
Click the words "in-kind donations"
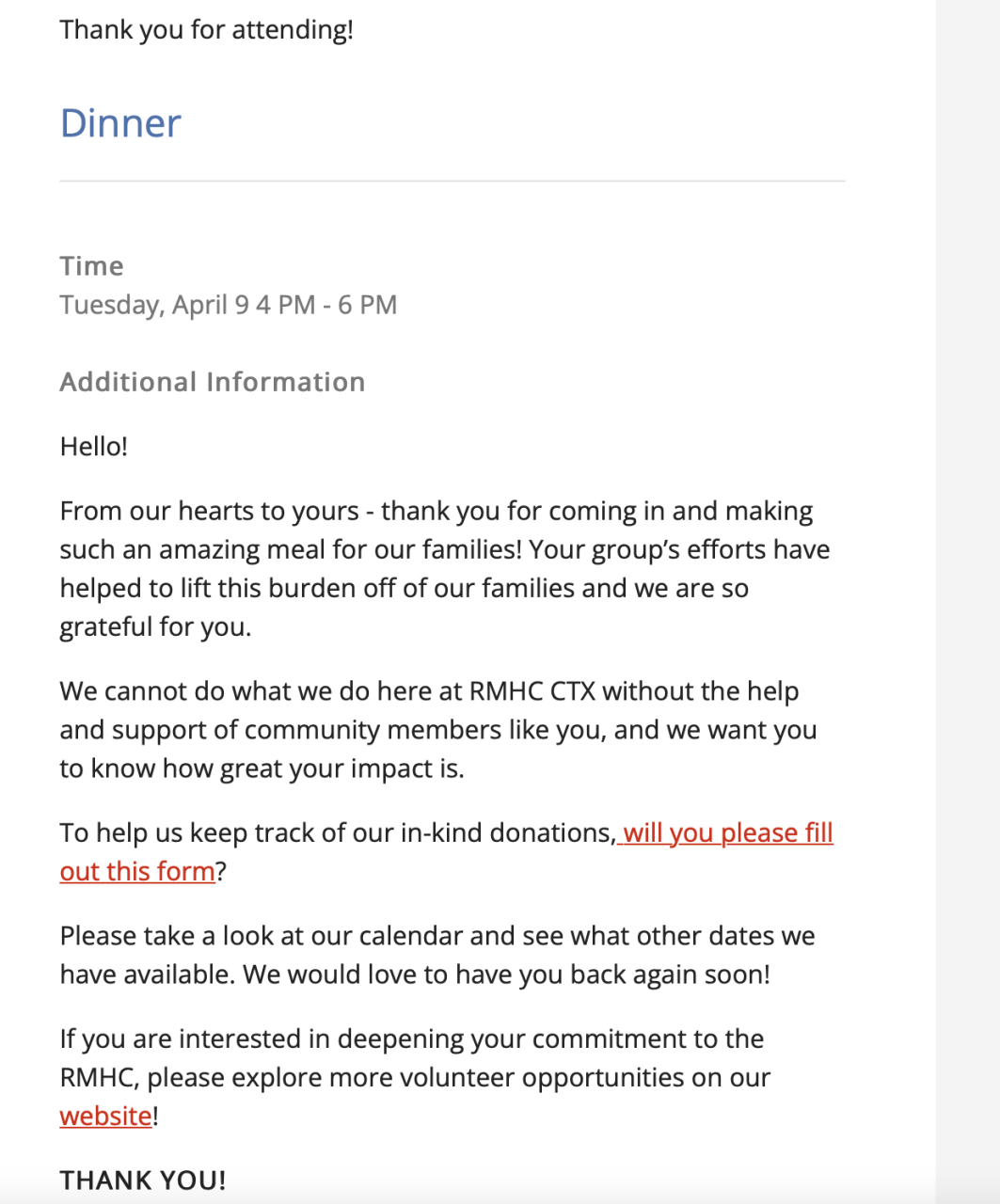[507, 833]
